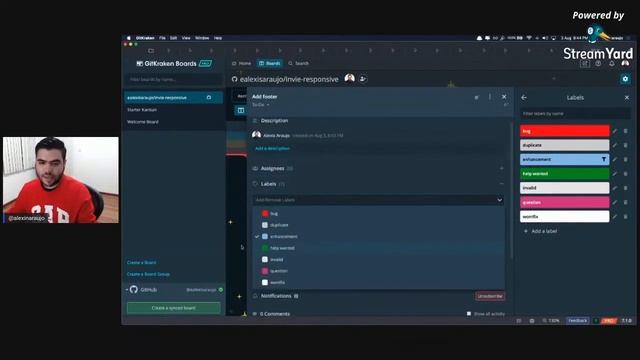
Task: Click Create a synced board button
Action: 173,308
